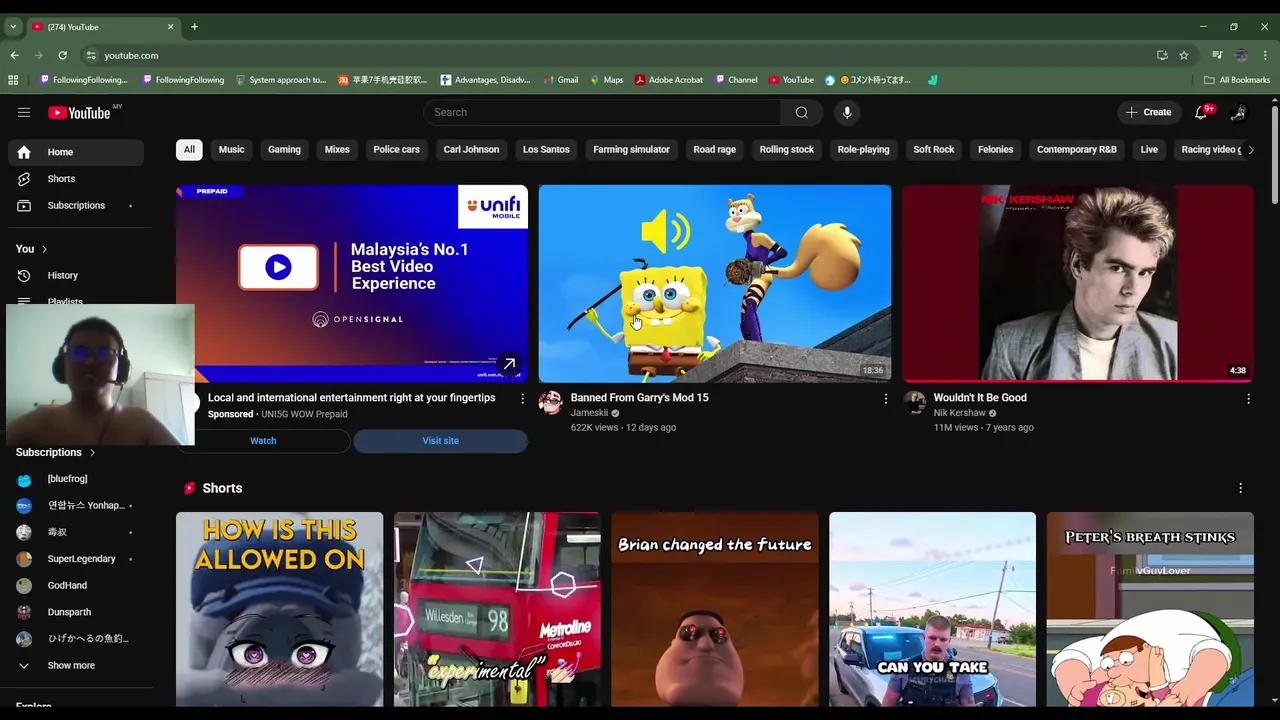Screen dimensions: 1280x720
Task: Expand the Subscriptions section chevron
Action: coord(92,453)
